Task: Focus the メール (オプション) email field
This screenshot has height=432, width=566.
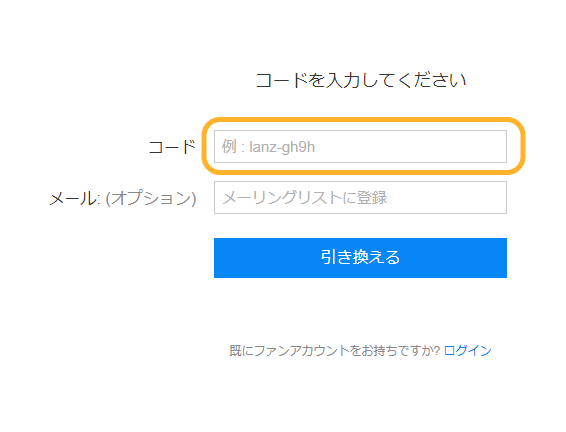Action: click(360, 197)
